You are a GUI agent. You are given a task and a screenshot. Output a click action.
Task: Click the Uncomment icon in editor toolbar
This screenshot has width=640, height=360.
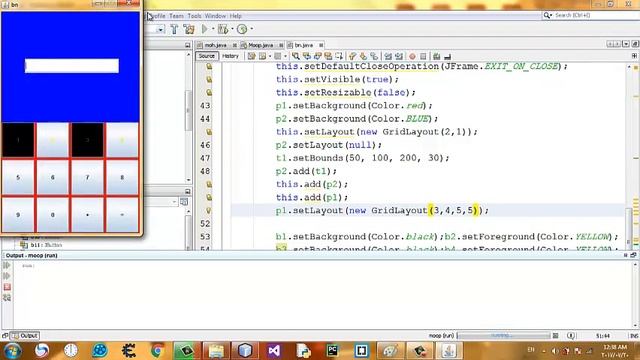(447, 56)
